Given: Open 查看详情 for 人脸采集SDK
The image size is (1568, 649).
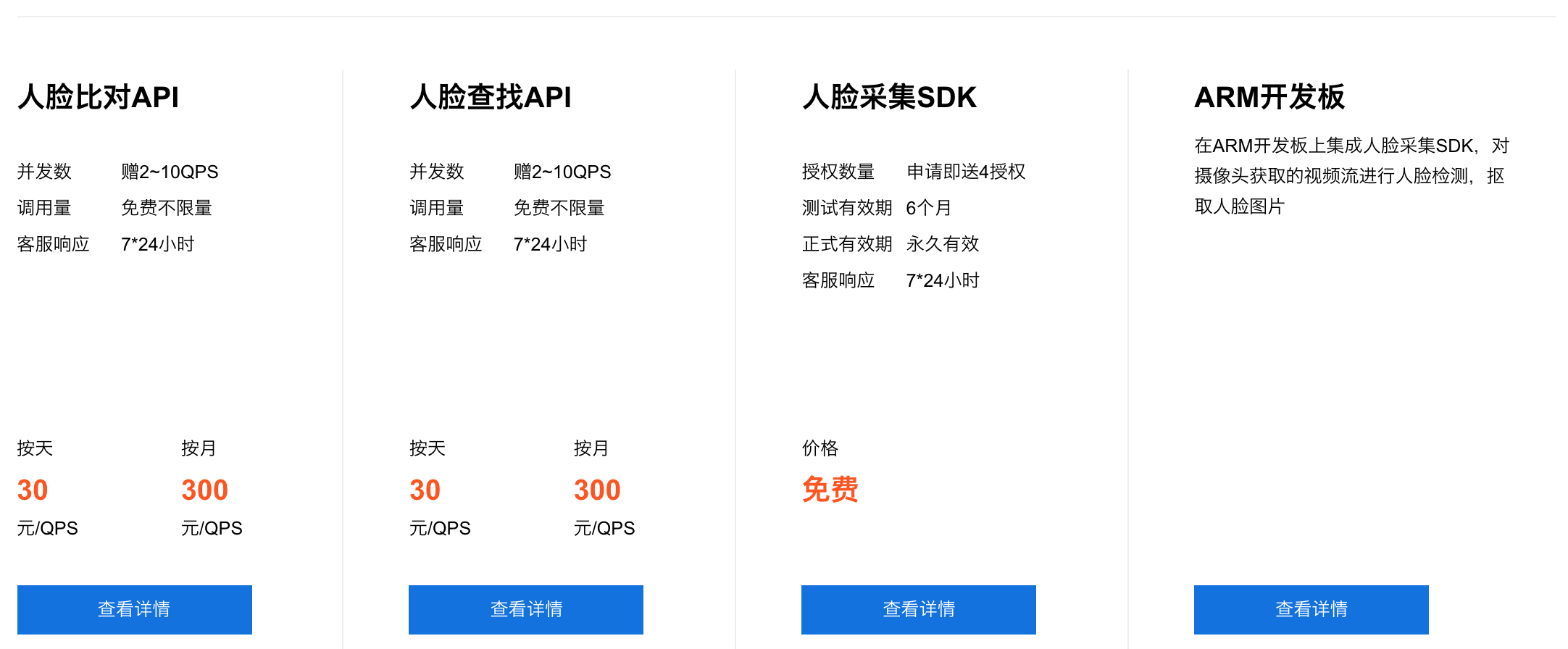Looking at the screenshot, I should (x=919, y=609).
